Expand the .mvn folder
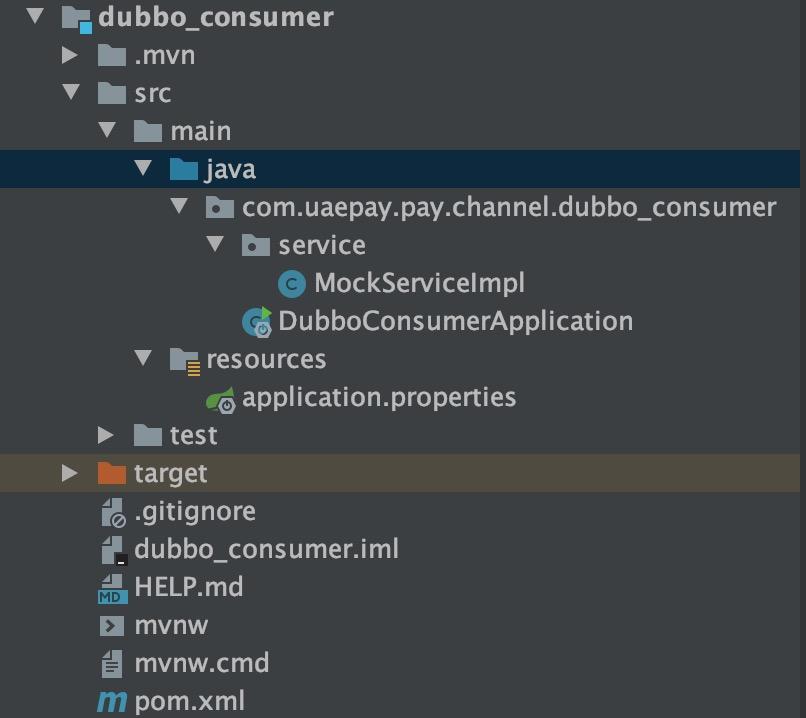This screenshot has height=718, width=806. (69, 54)
